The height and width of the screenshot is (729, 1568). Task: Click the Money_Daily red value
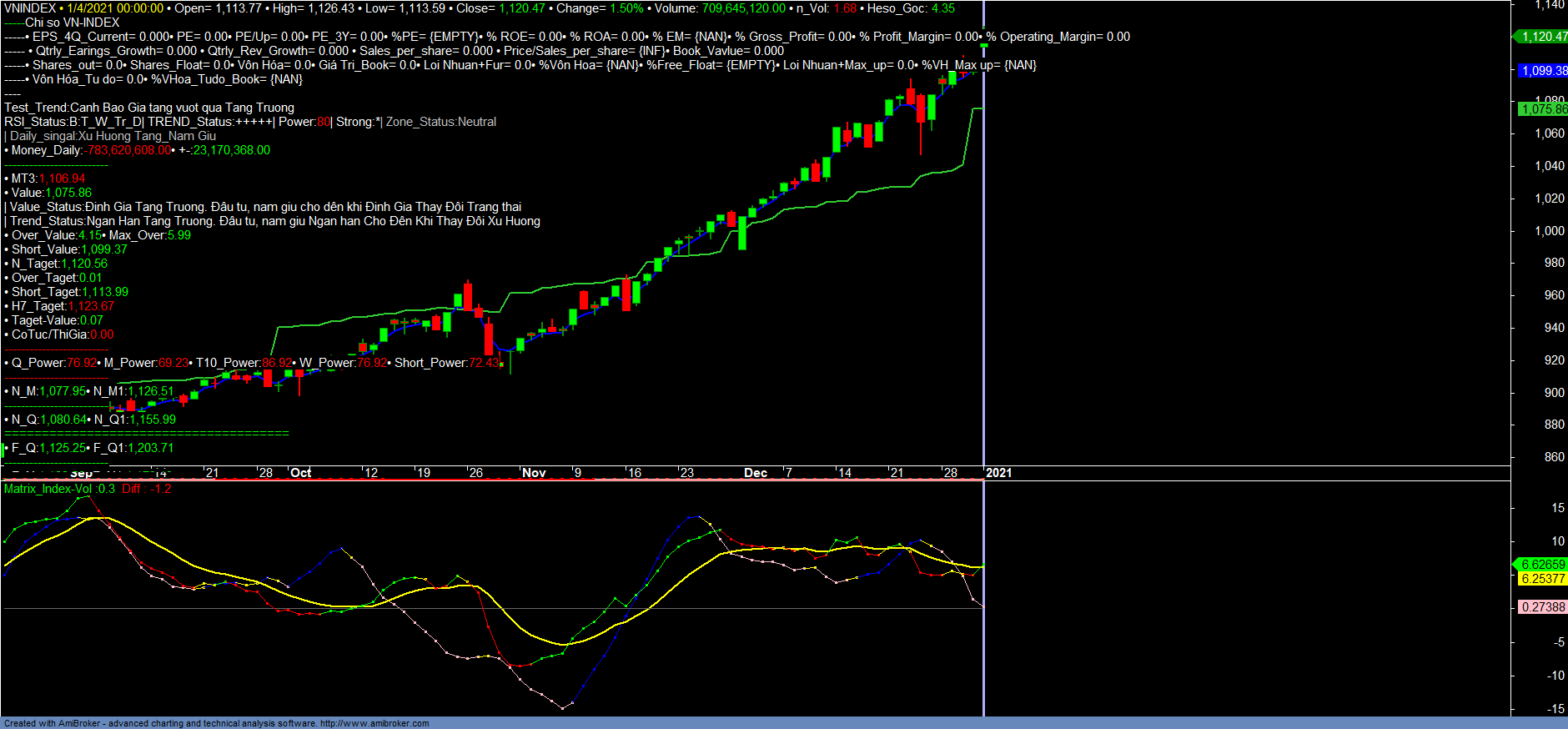(129, 150)
